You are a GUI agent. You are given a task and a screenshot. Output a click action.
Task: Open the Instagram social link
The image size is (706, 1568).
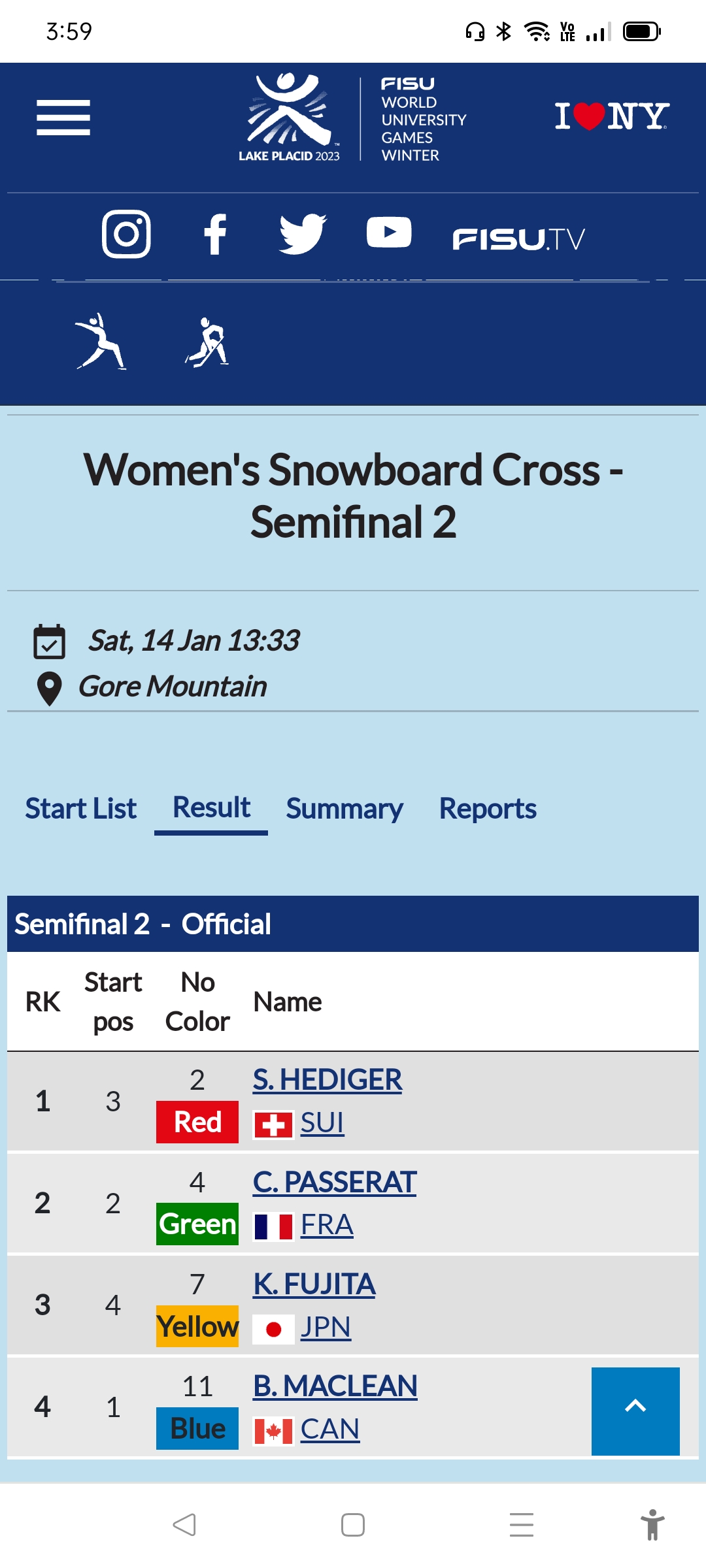tap(126, 234)
